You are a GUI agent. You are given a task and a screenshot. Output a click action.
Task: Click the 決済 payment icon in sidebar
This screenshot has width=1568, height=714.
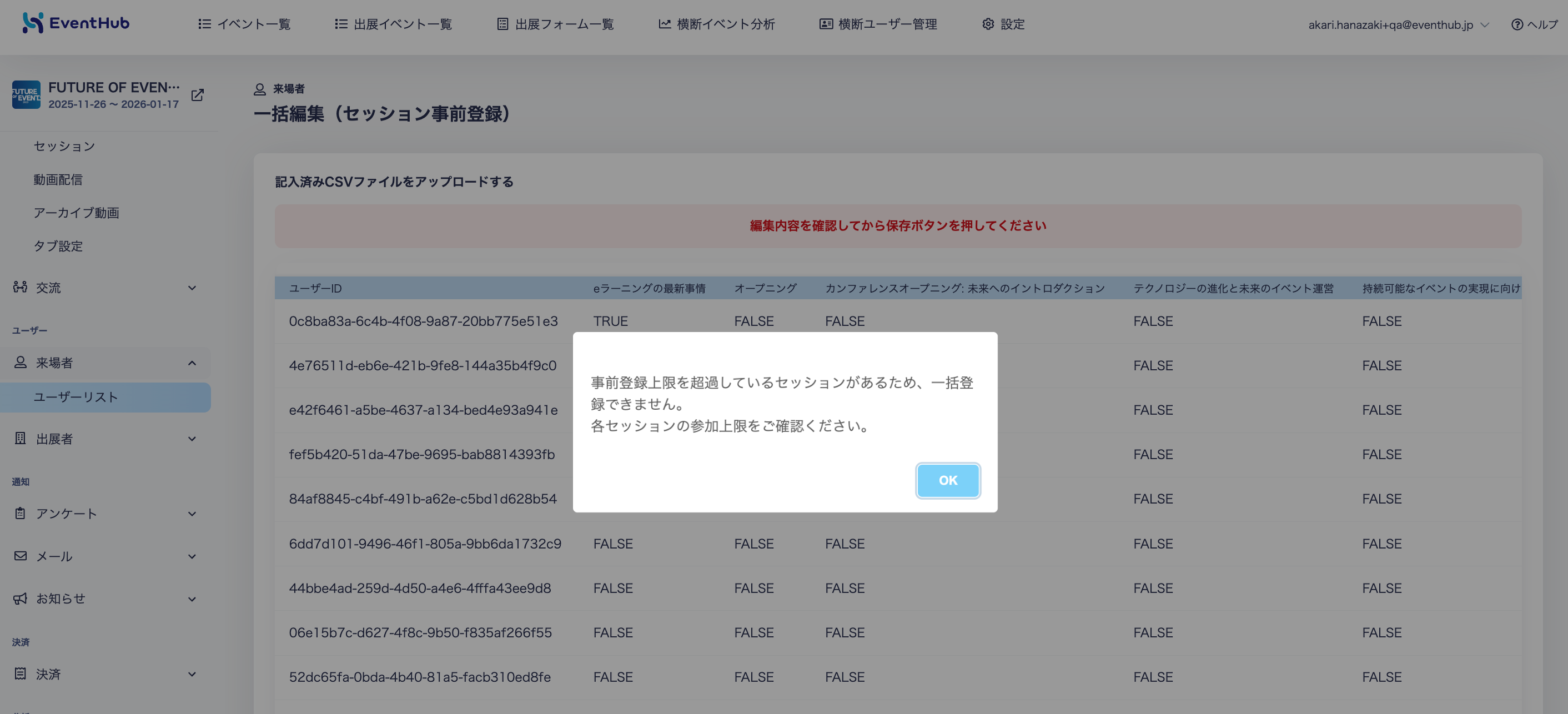pos(20,673)
